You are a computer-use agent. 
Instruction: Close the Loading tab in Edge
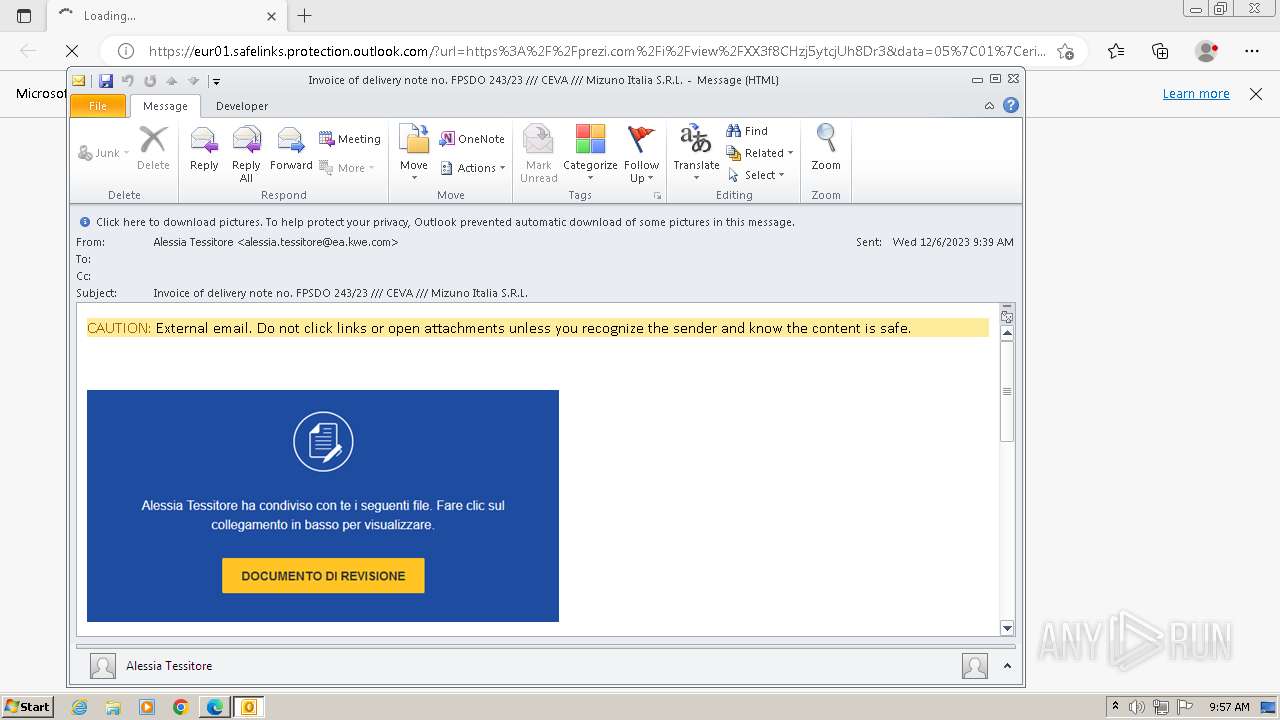coord(271,16)
